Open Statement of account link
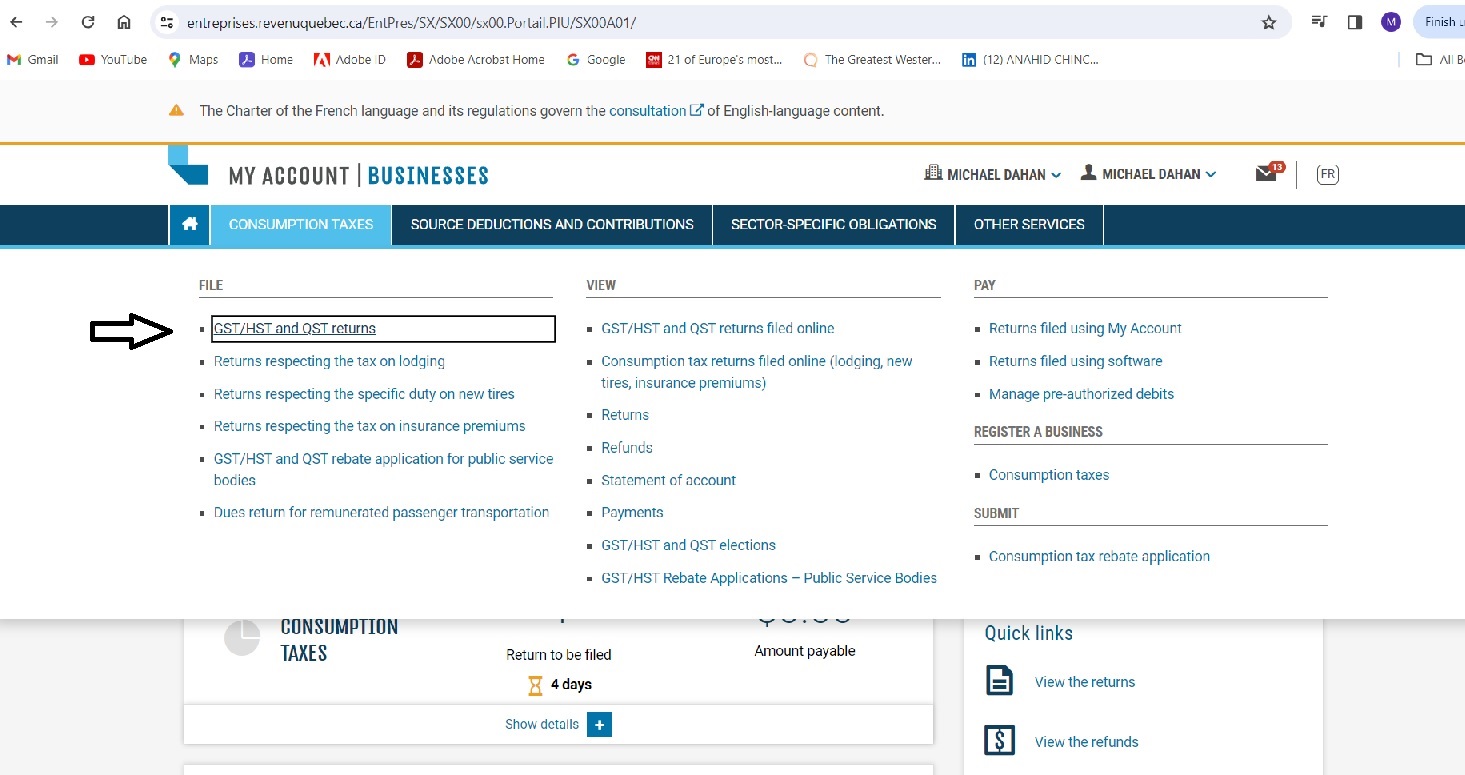Image resolution: width=1465 pixels, height=775 pixels. pos(668,480)
